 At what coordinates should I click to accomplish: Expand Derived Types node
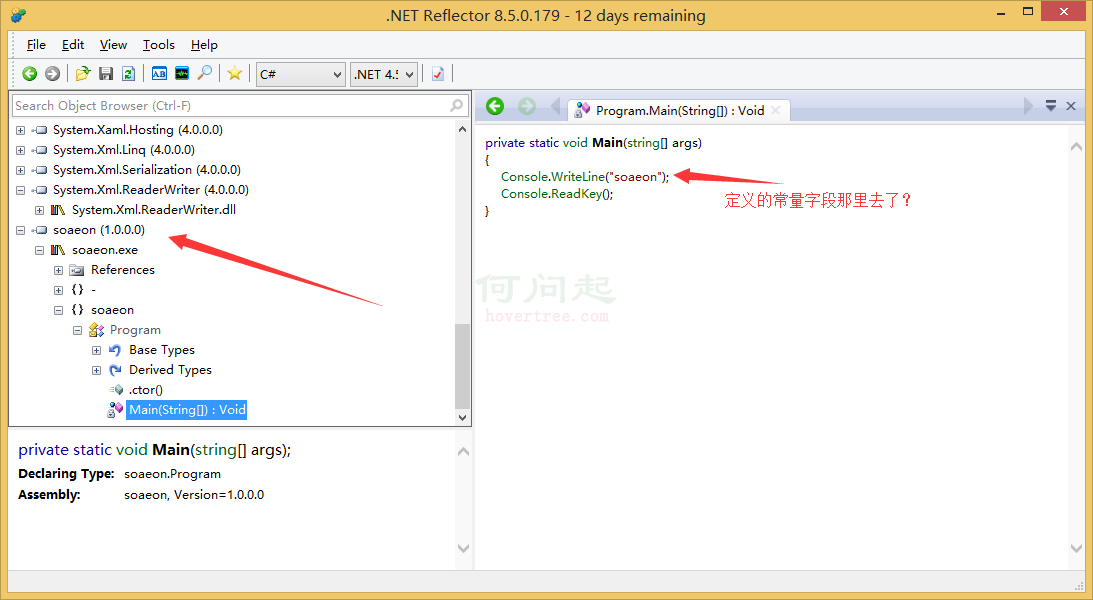96,370
